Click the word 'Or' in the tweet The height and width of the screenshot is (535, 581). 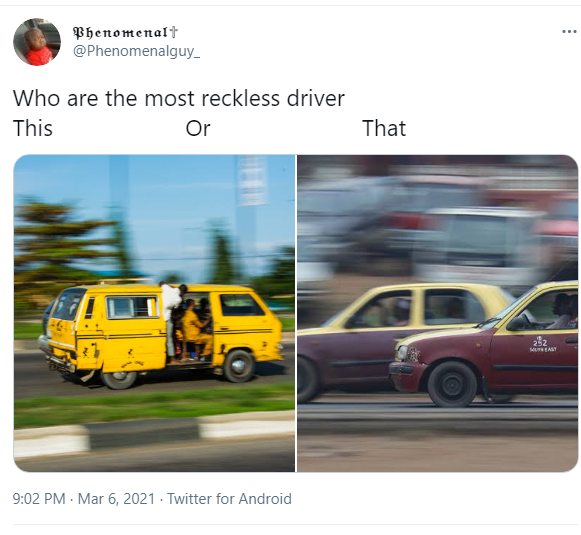click(198, 129)
